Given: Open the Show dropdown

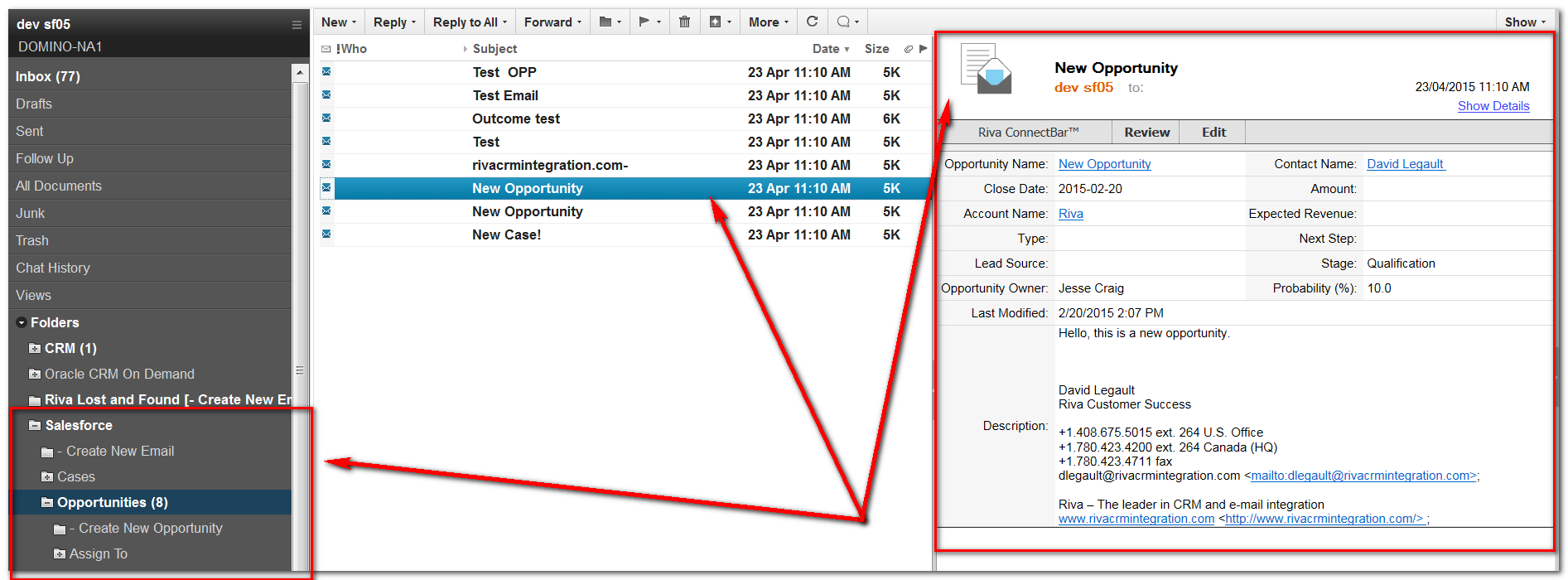Looking at the screenshot, I should click(1525, 22).
